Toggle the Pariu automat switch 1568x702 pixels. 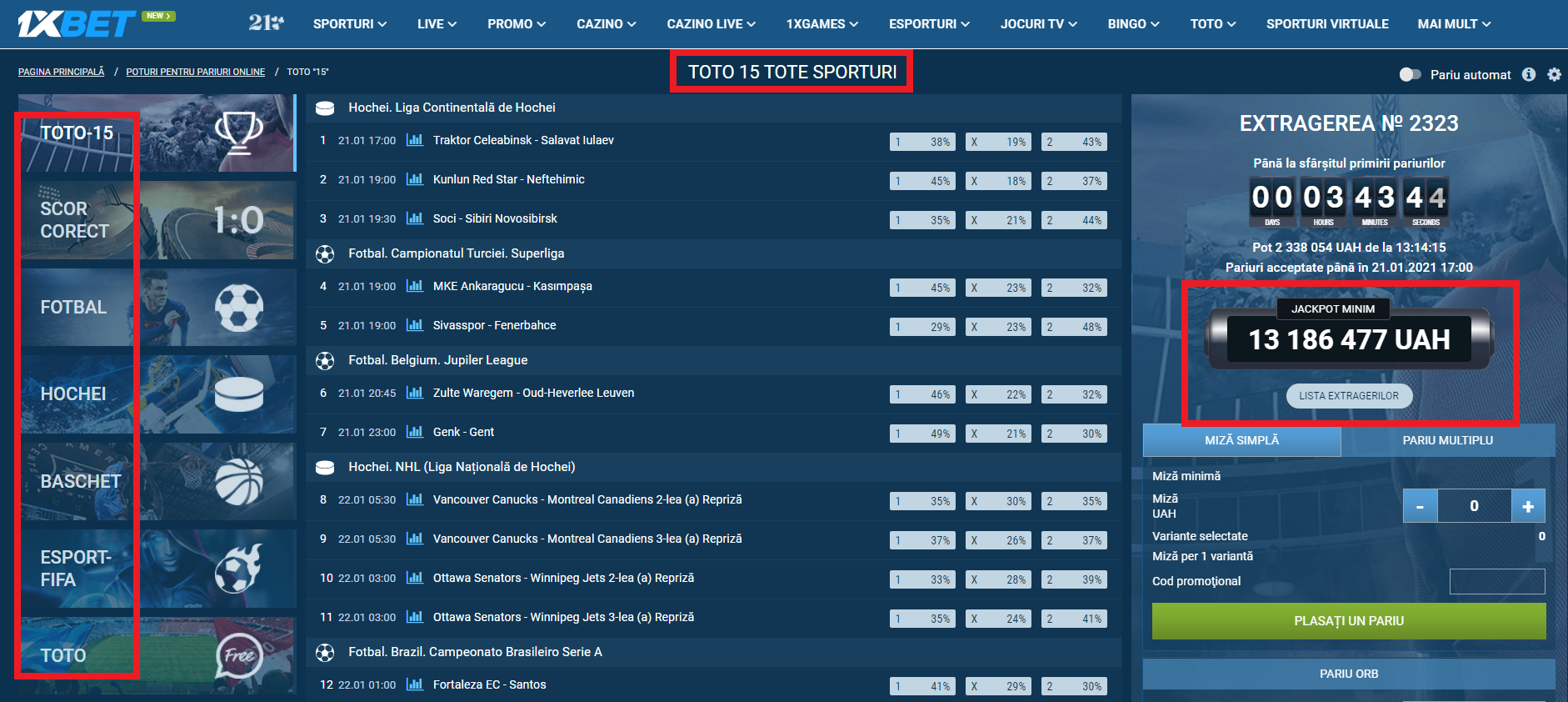(x=1410, y=74)
